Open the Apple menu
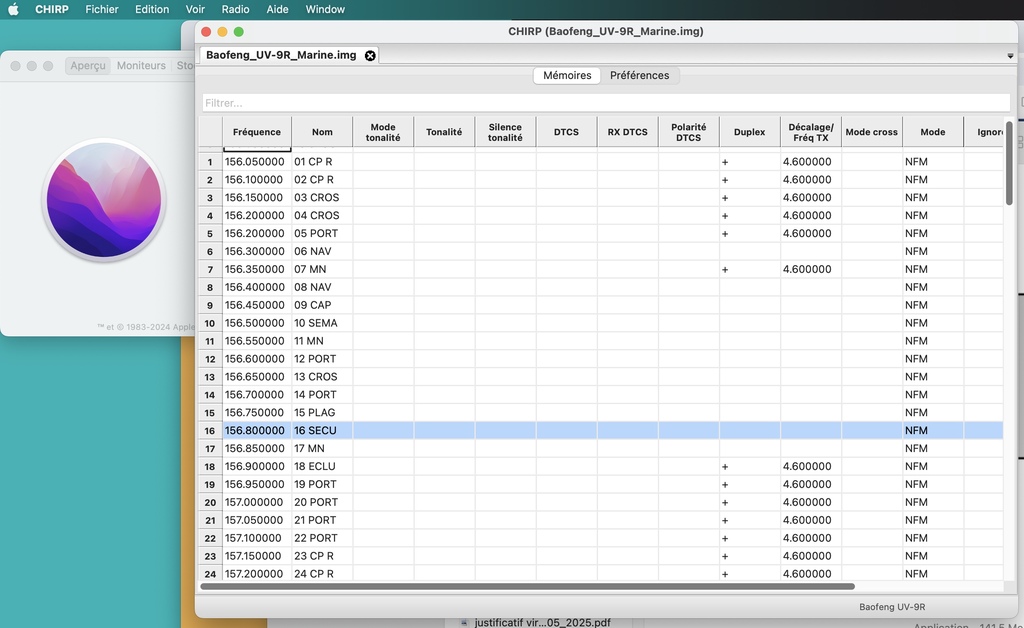Image resolution: width=1024 pixels, height=628 pixels. tap(13, 9)
